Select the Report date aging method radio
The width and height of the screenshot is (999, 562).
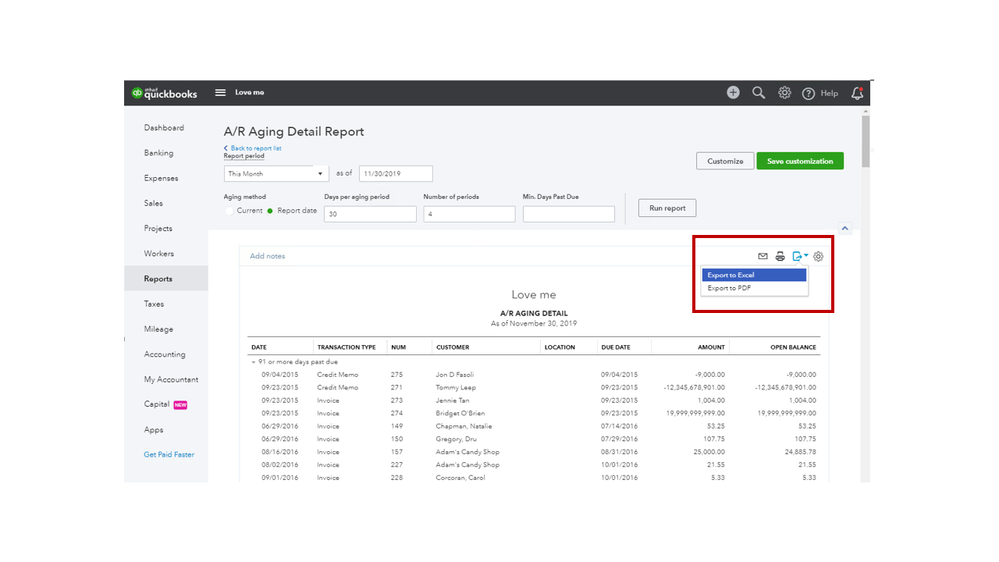point(269,211)
